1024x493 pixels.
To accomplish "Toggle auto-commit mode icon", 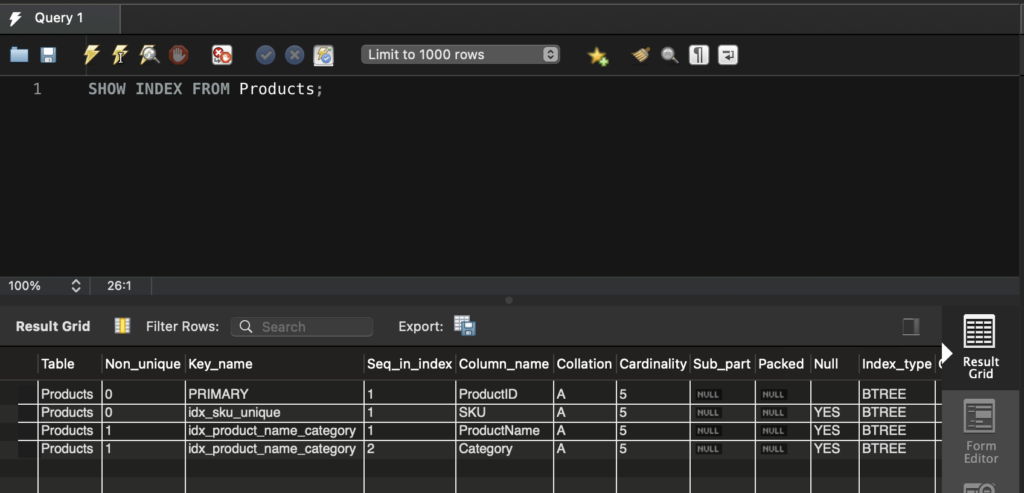I will click(x=323, y=55).
